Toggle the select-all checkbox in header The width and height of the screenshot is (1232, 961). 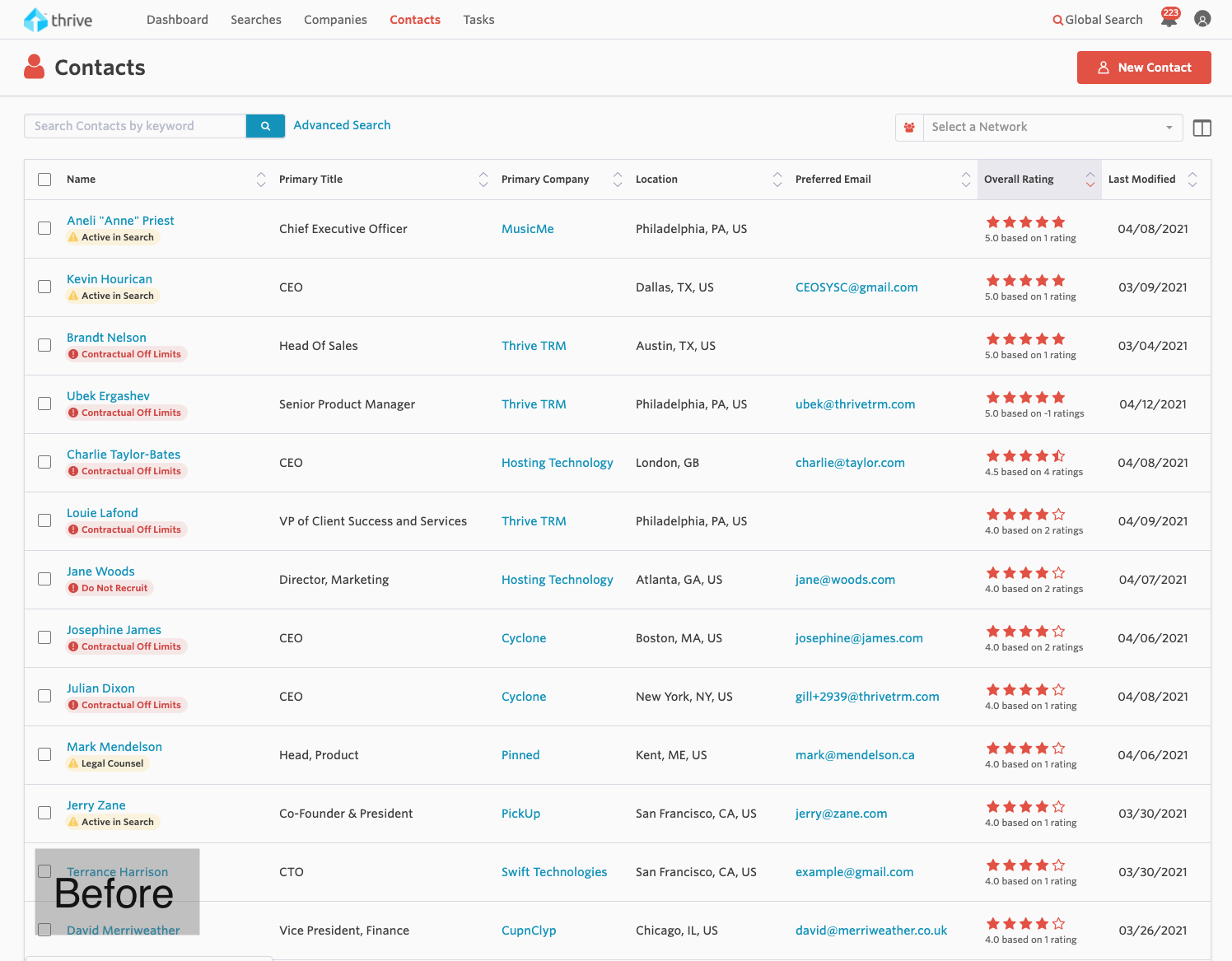[44, 180]
